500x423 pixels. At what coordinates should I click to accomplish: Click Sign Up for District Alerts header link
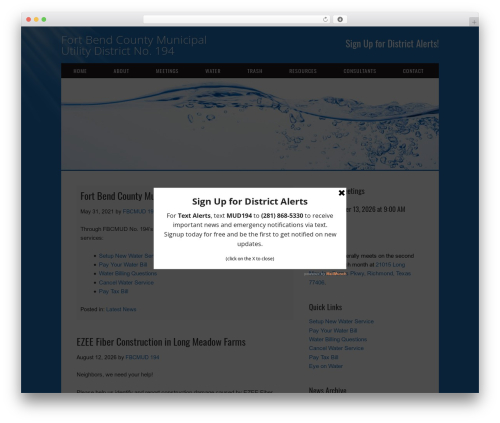tap(392, 44)
